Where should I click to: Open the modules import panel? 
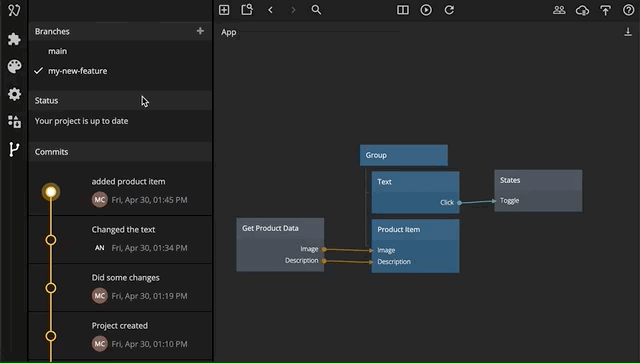(14, 121)
